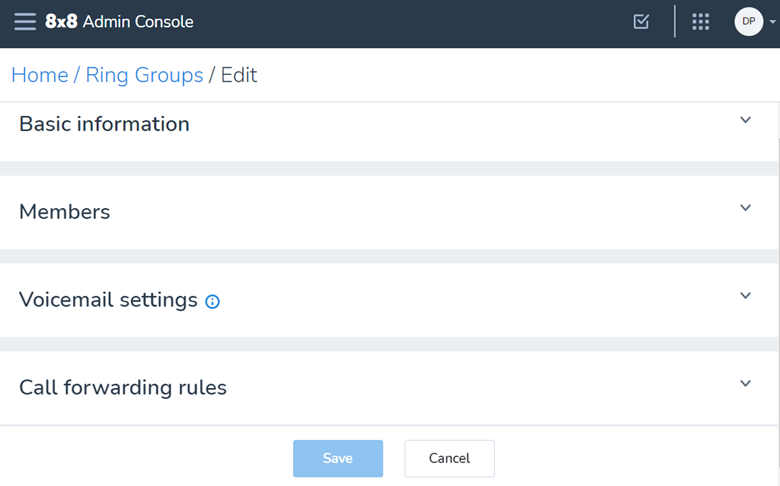Open the checklist tasks icon
This screenshot has height=486, width=780.
click(x=642, y=21)
